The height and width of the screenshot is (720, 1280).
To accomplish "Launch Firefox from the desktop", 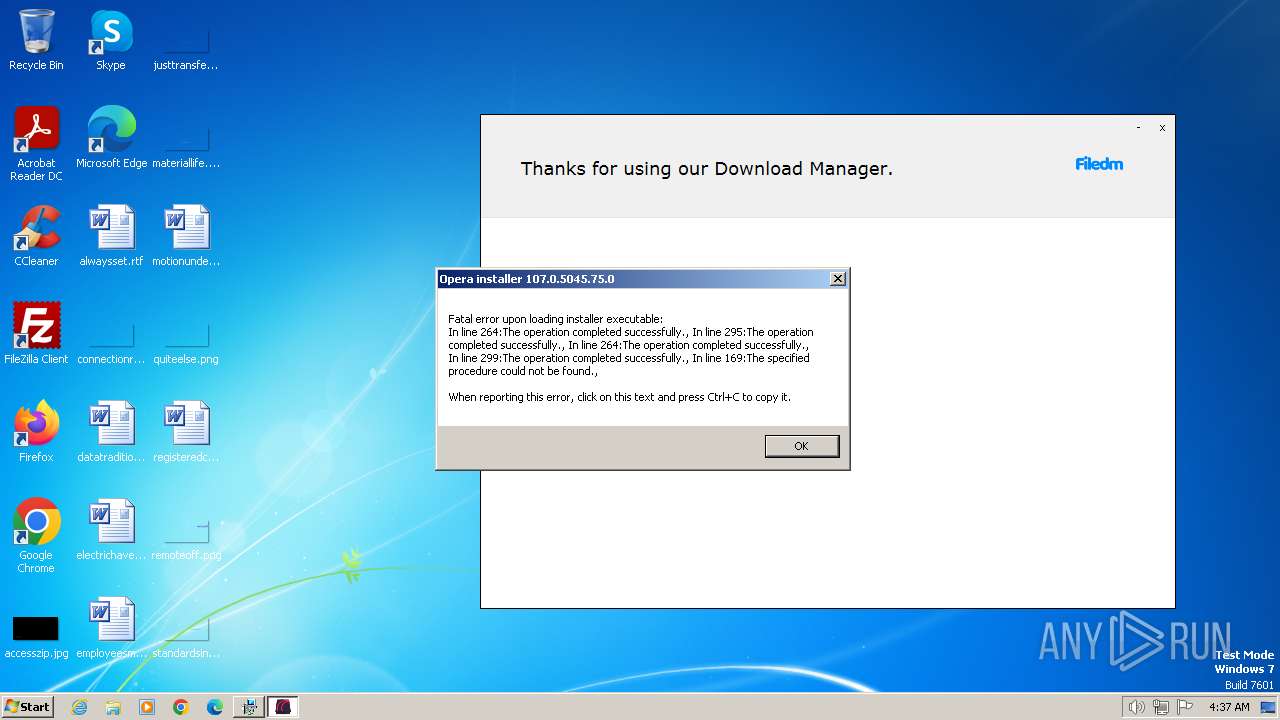I will pos(36,432).
